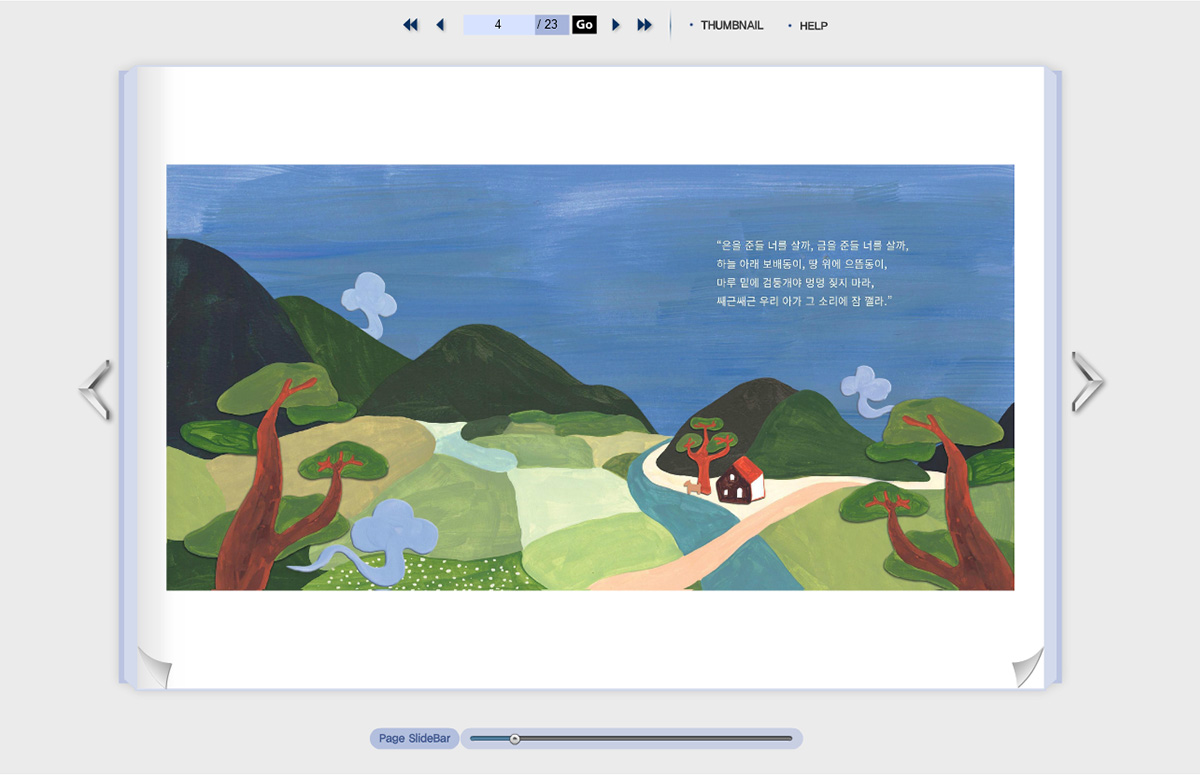Jump to last page with double-right arrow
Screen dimensions: 1200x776
(x=645, y=25)
